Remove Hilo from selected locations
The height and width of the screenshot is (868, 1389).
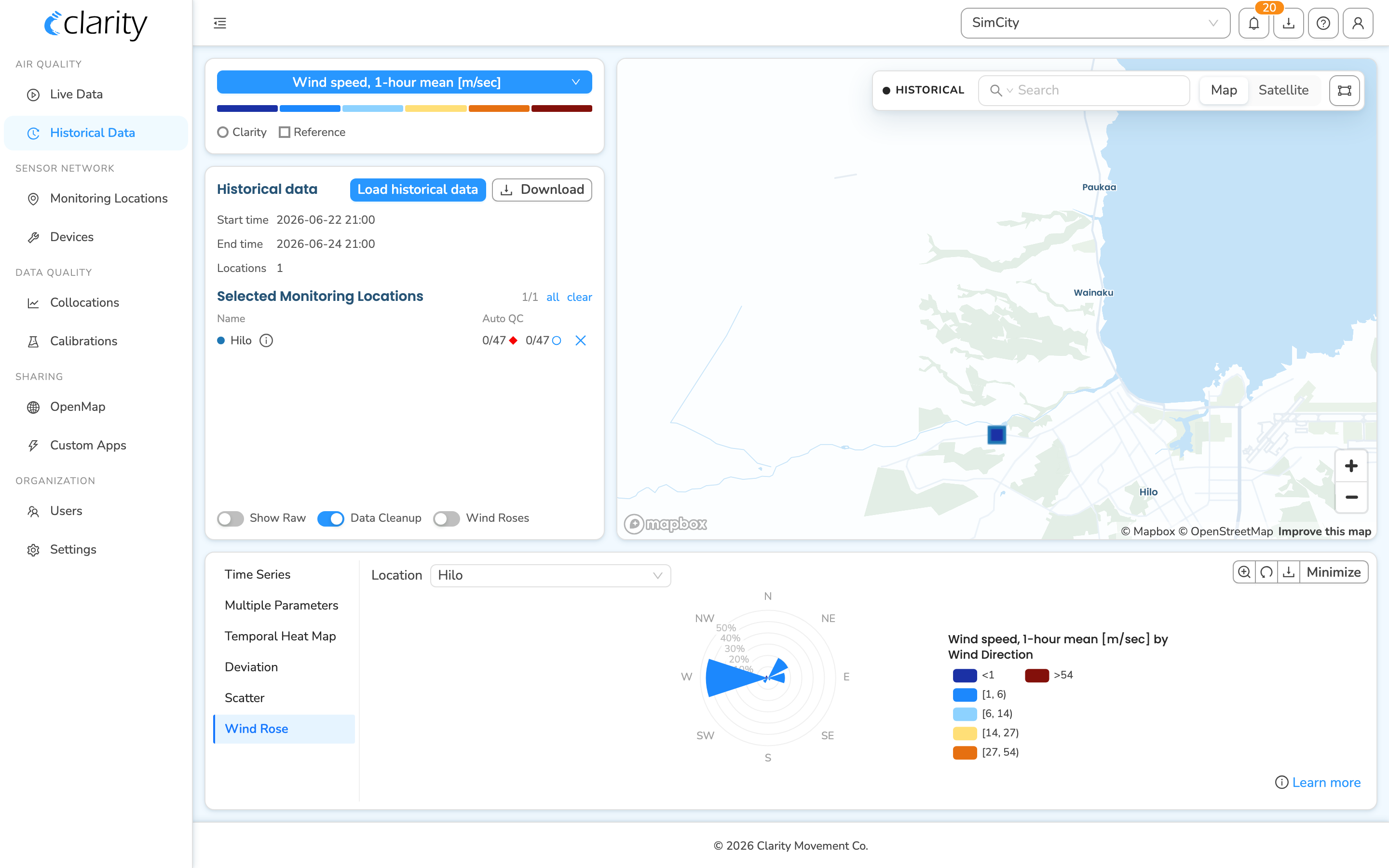pyautogui.click(x=580, y=340)
